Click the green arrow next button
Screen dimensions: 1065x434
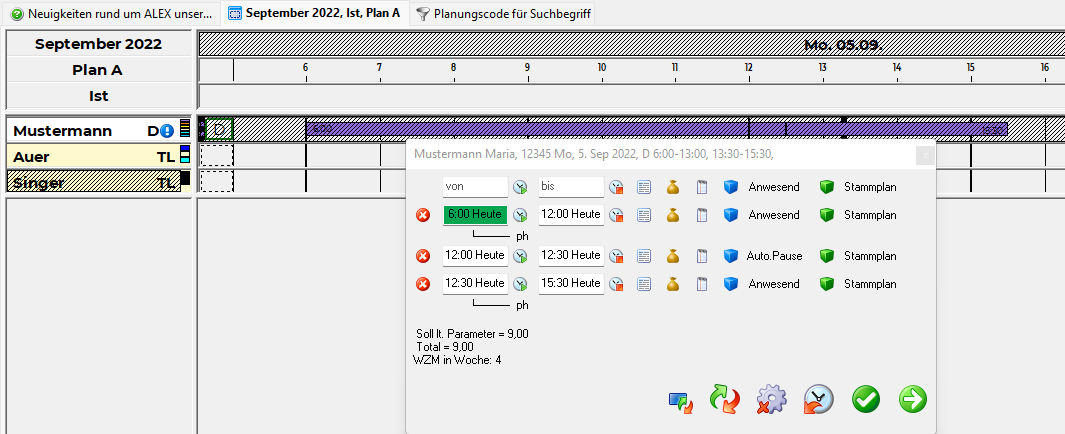(x=912, y=399)
